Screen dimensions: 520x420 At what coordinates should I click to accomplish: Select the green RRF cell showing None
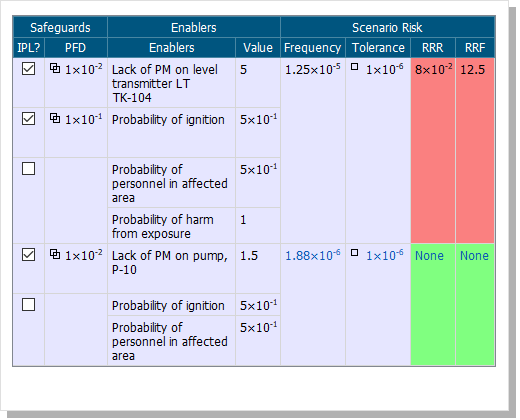[475, 305]
